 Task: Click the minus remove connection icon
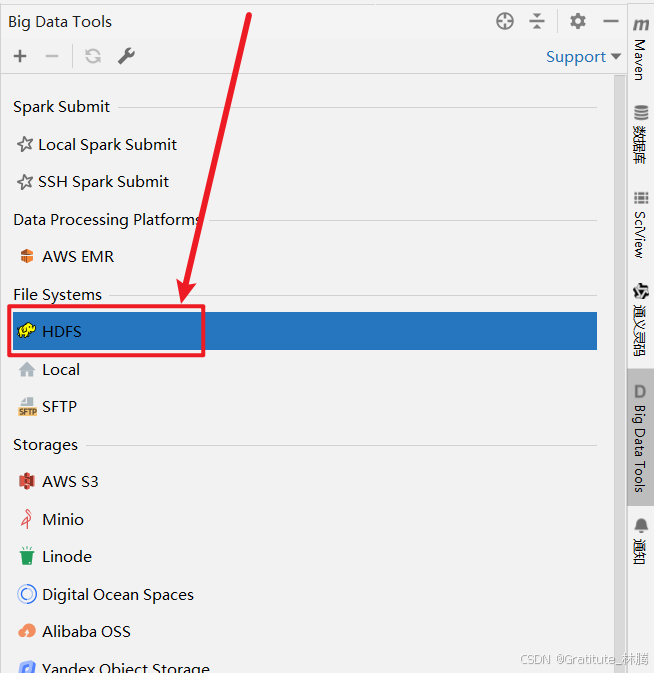pos(52,56)
